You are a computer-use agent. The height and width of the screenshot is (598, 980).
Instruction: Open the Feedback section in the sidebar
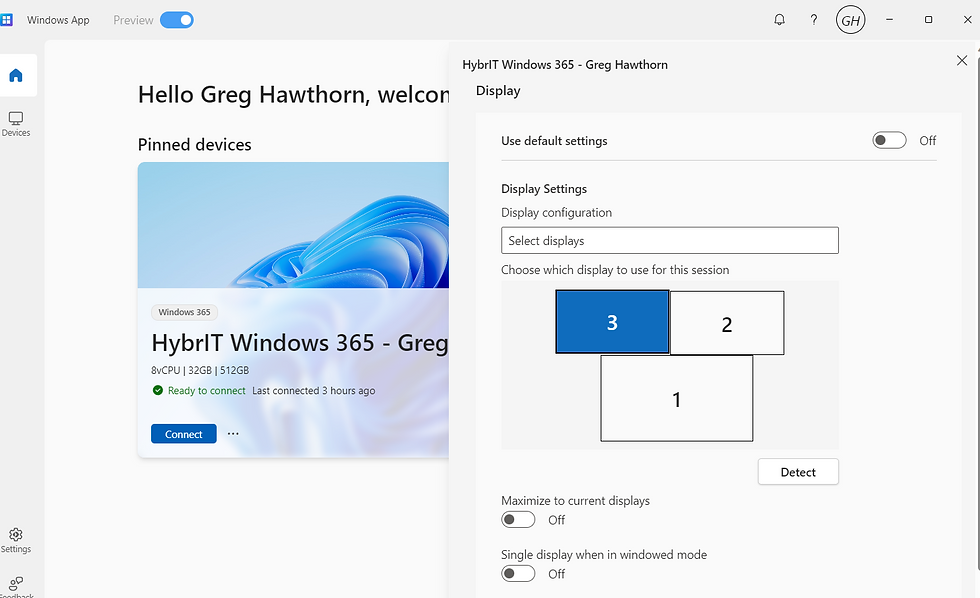coord(16,587)
